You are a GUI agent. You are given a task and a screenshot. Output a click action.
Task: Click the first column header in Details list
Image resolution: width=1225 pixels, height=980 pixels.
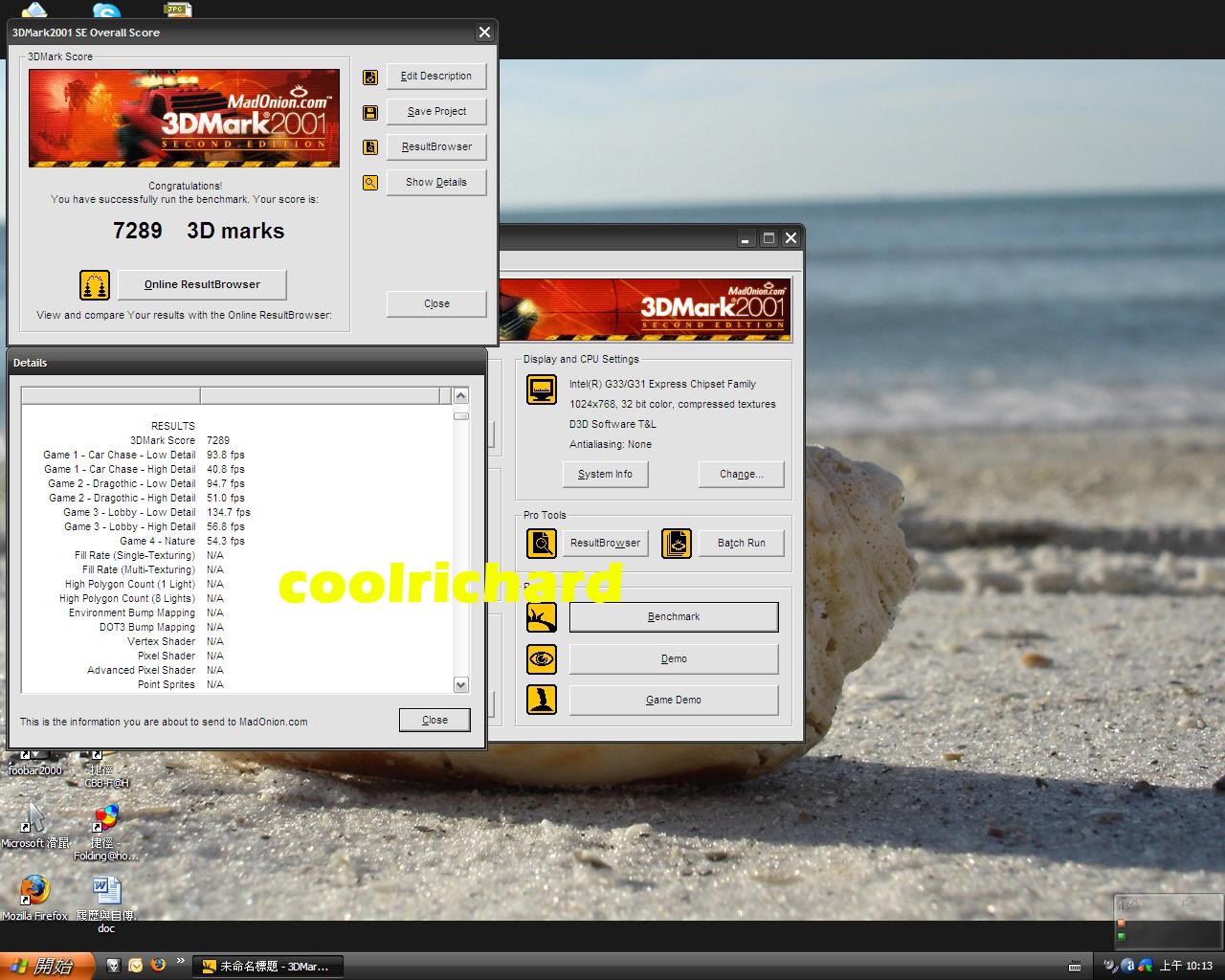pyautogui.click(x=111, y=396)
